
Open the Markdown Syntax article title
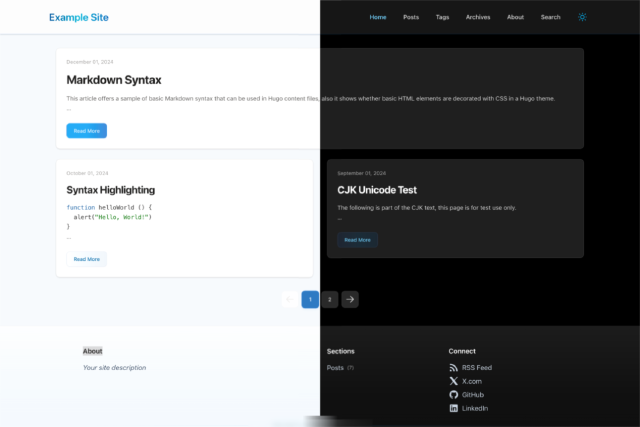[x=114, y=79]
